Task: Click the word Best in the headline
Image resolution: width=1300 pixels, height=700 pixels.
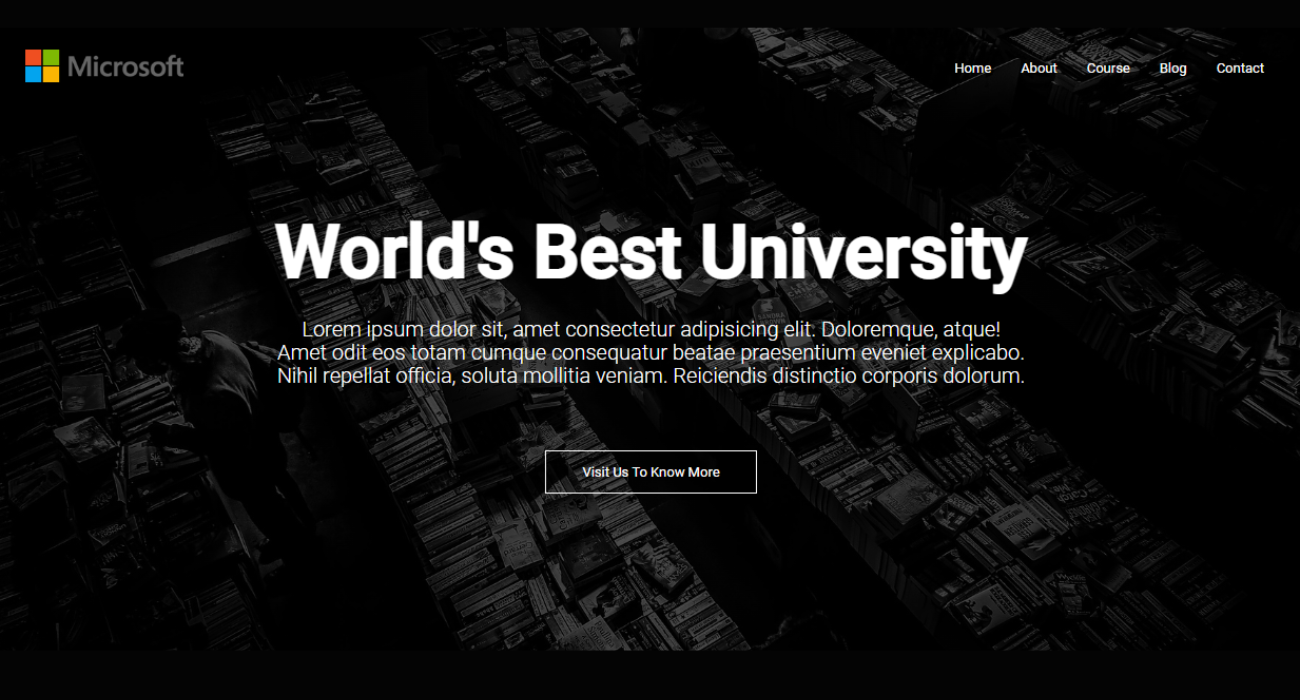Action: click(608, 252)
